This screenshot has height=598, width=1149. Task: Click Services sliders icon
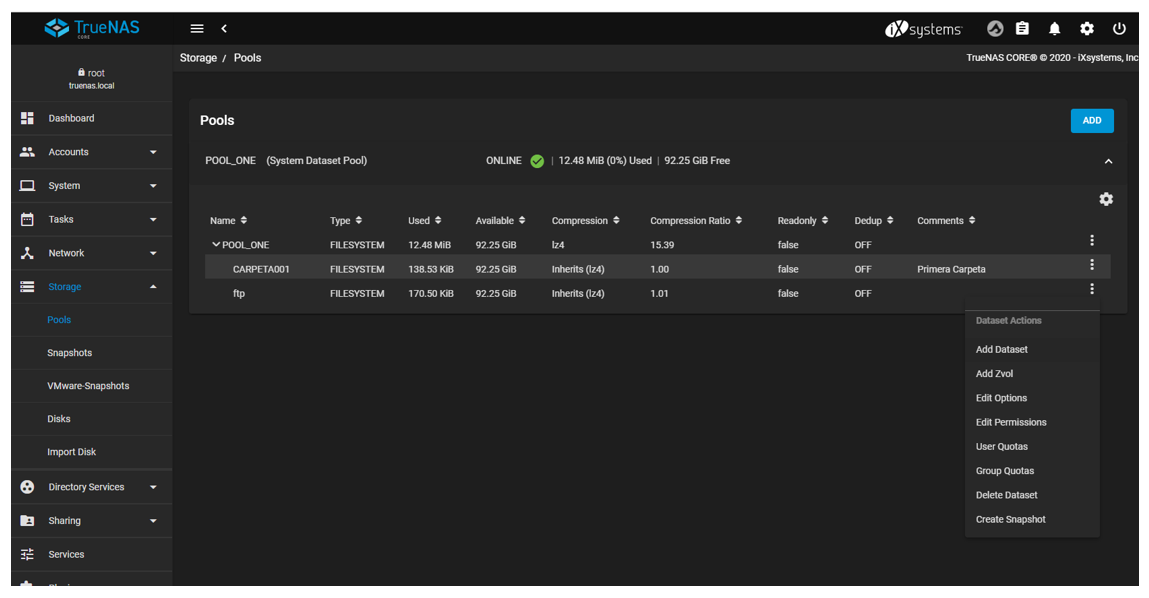click(x=27, y=554)
